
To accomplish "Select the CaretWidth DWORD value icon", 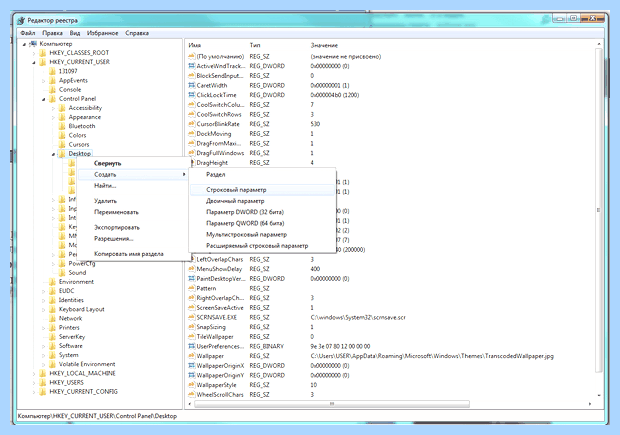I will (192, 85).
